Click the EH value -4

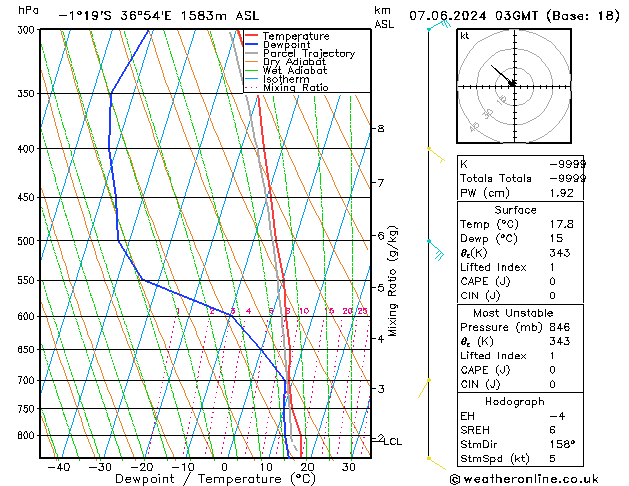[557, 416]
